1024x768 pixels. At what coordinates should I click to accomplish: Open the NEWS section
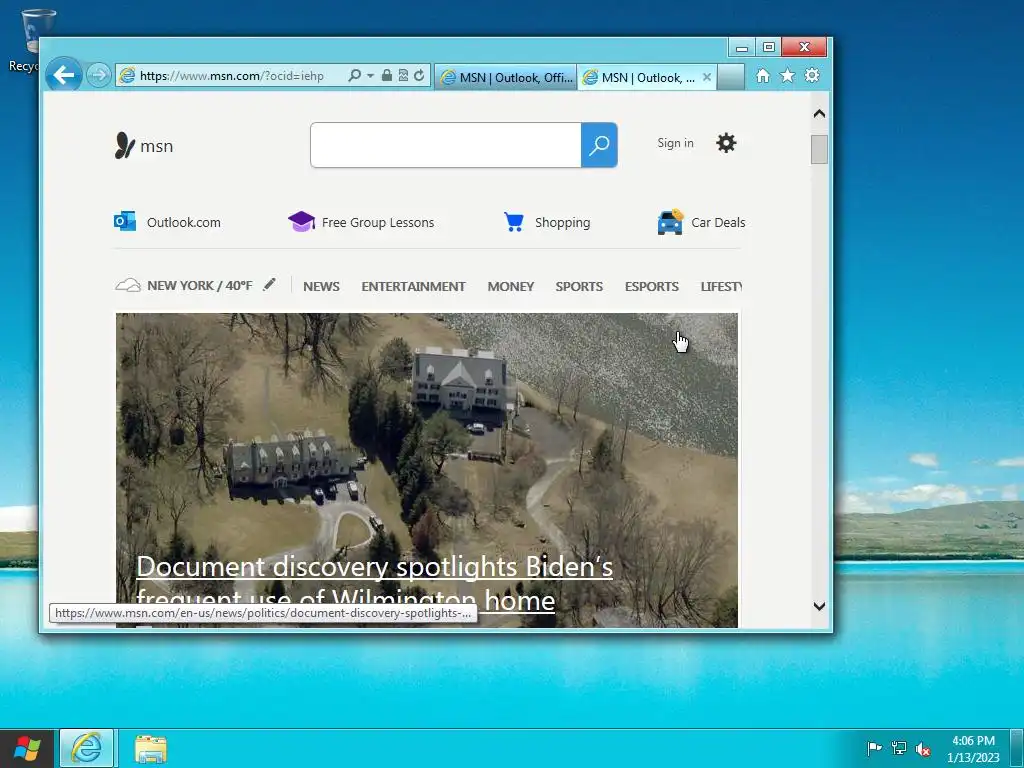click(321, 286)
